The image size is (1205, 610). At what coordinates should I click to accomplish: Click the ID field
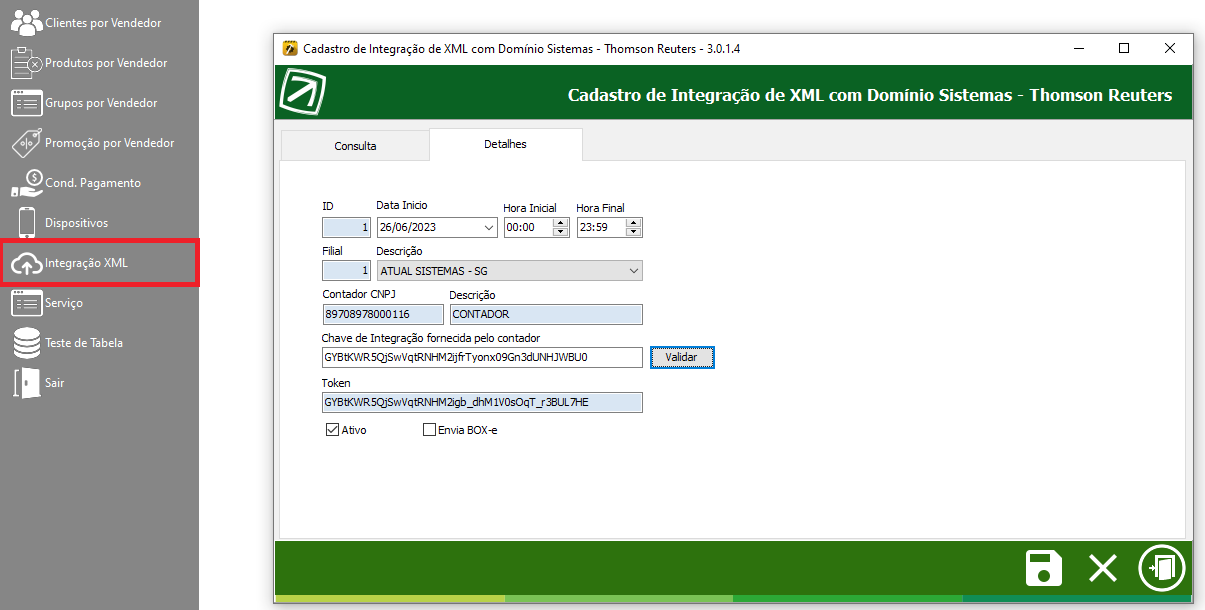[347, 227]
